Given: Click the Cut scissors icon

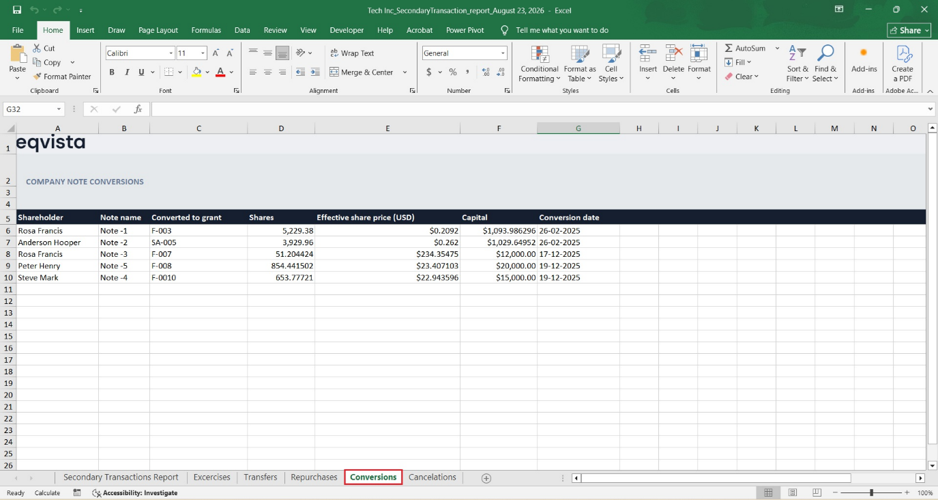Looking at the screenshot, I should pyautogui.click(x=37, y=48).
